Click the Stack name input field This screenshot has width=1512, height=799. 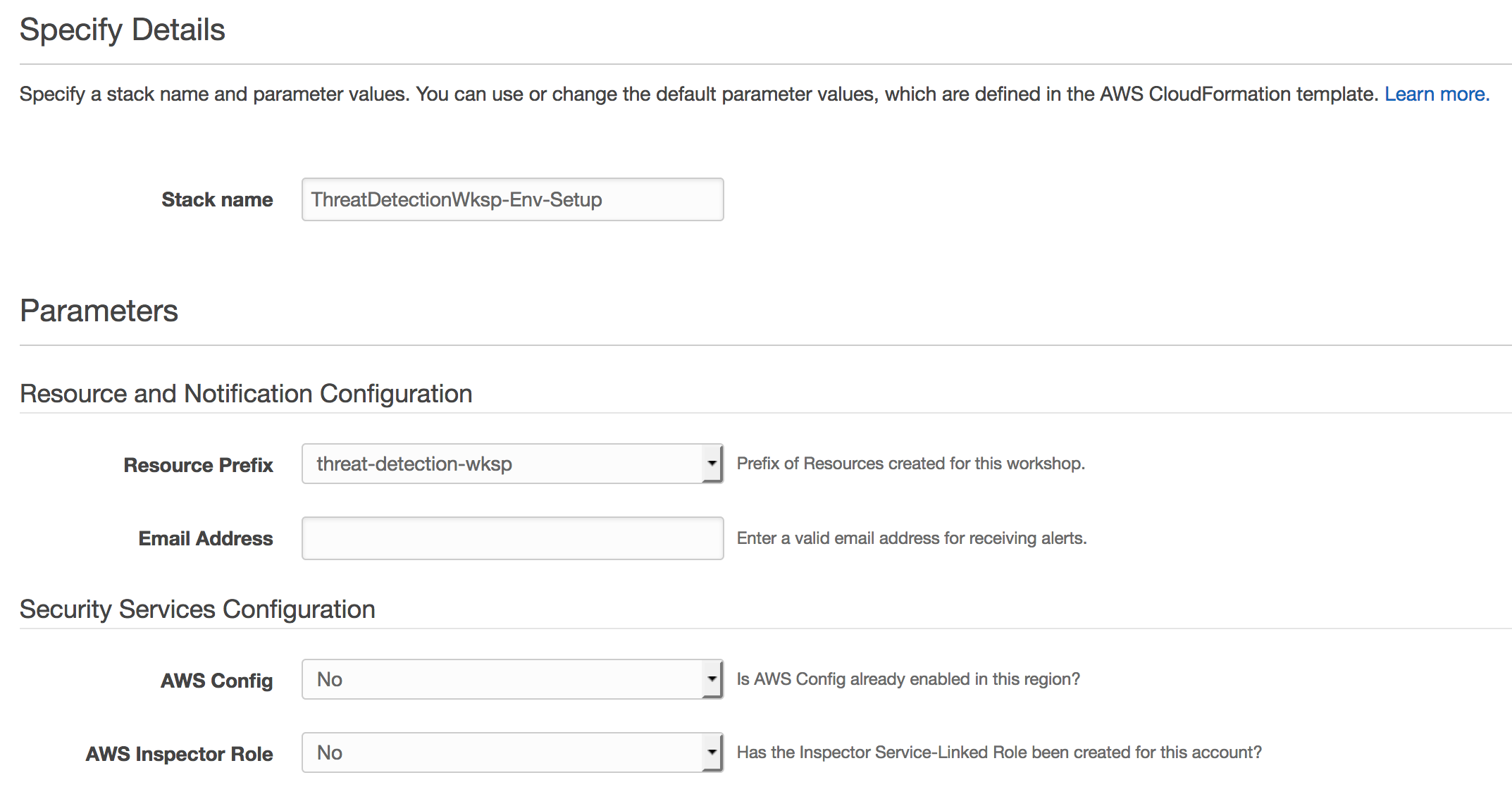[x=512, y=199]
